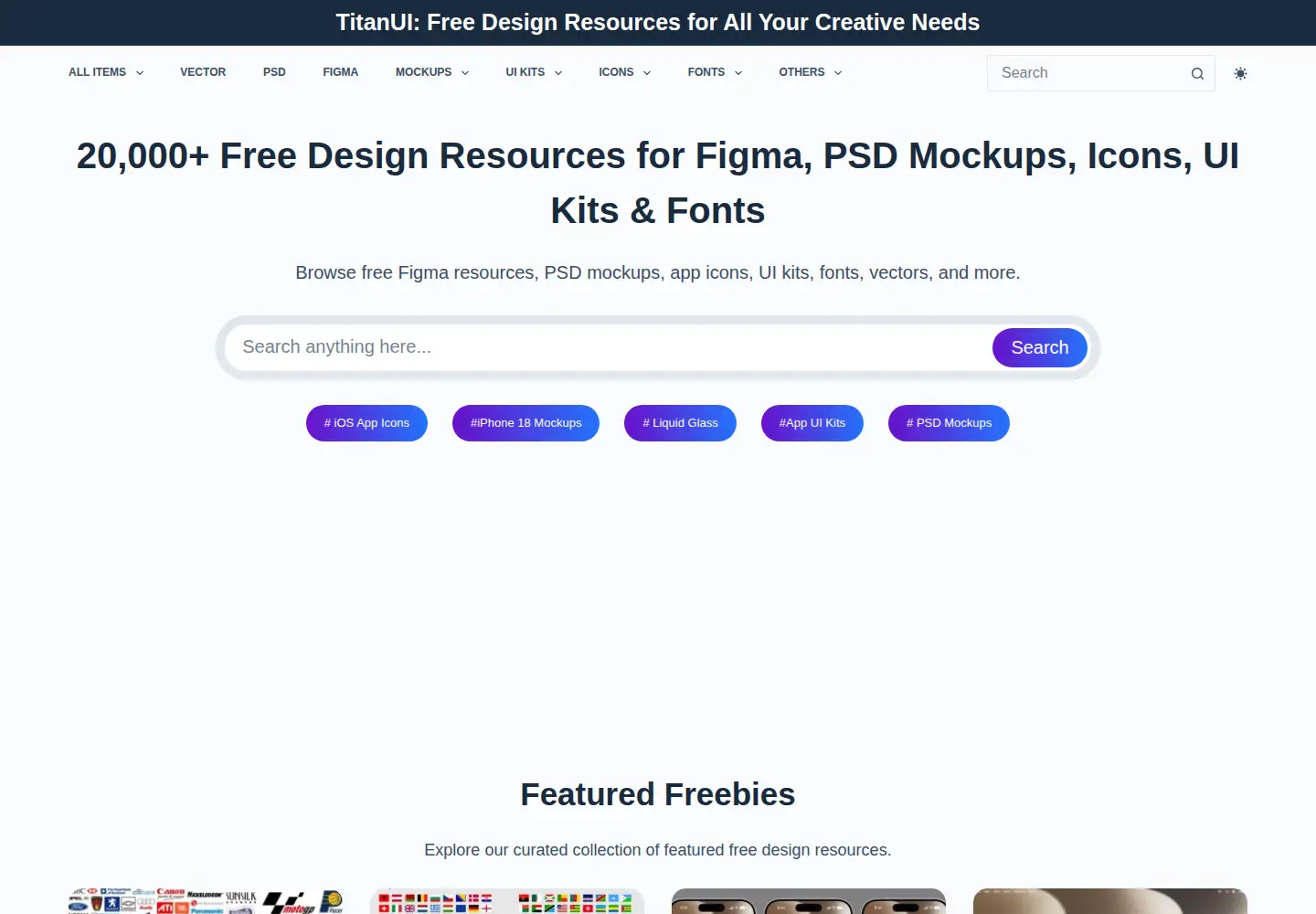Open the OTHERS menu
The image size is (1316, 914).
801,72
